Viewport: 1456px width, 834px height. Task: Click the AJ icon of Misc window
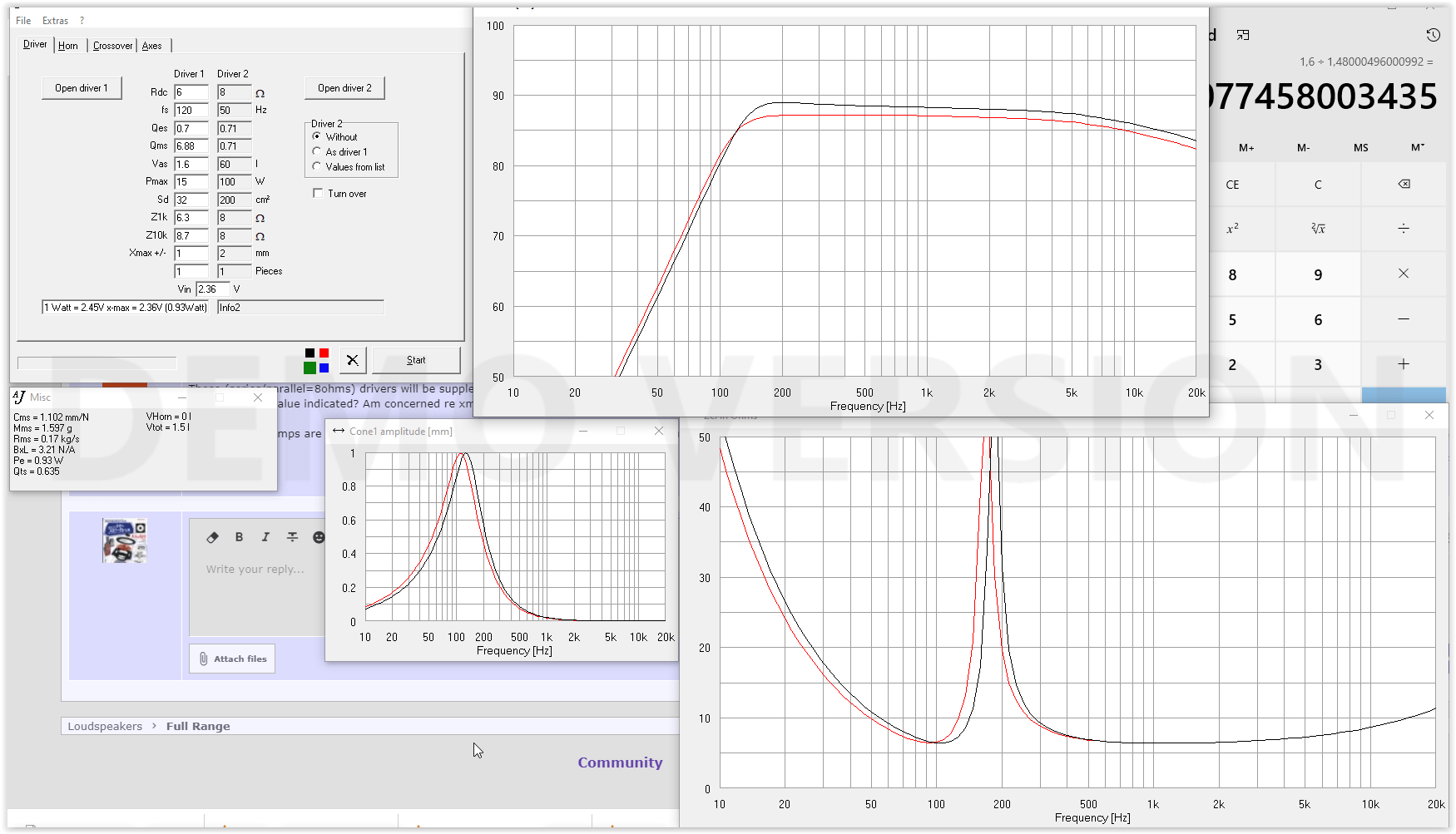[20, 397]
